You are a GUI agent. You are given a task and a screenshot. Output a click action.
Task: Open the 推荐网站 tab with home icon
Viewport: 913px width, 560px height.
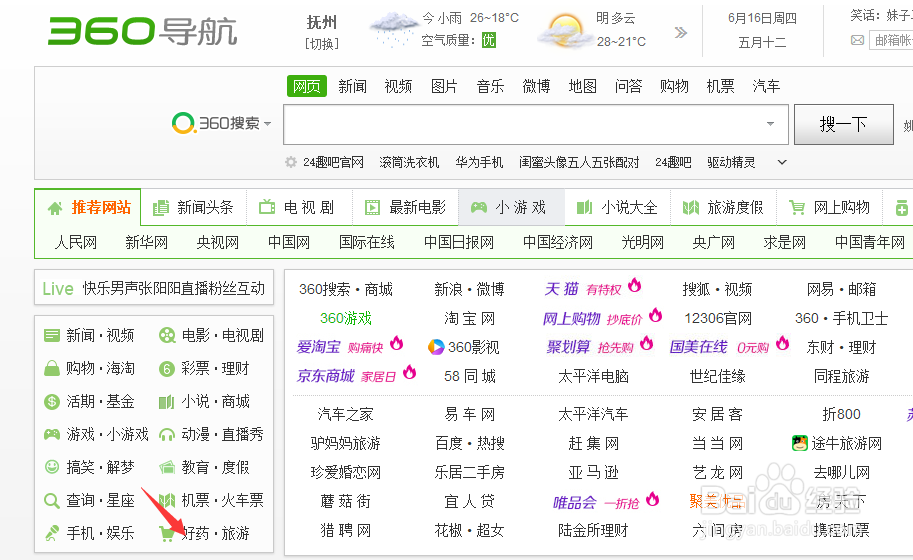88,207
